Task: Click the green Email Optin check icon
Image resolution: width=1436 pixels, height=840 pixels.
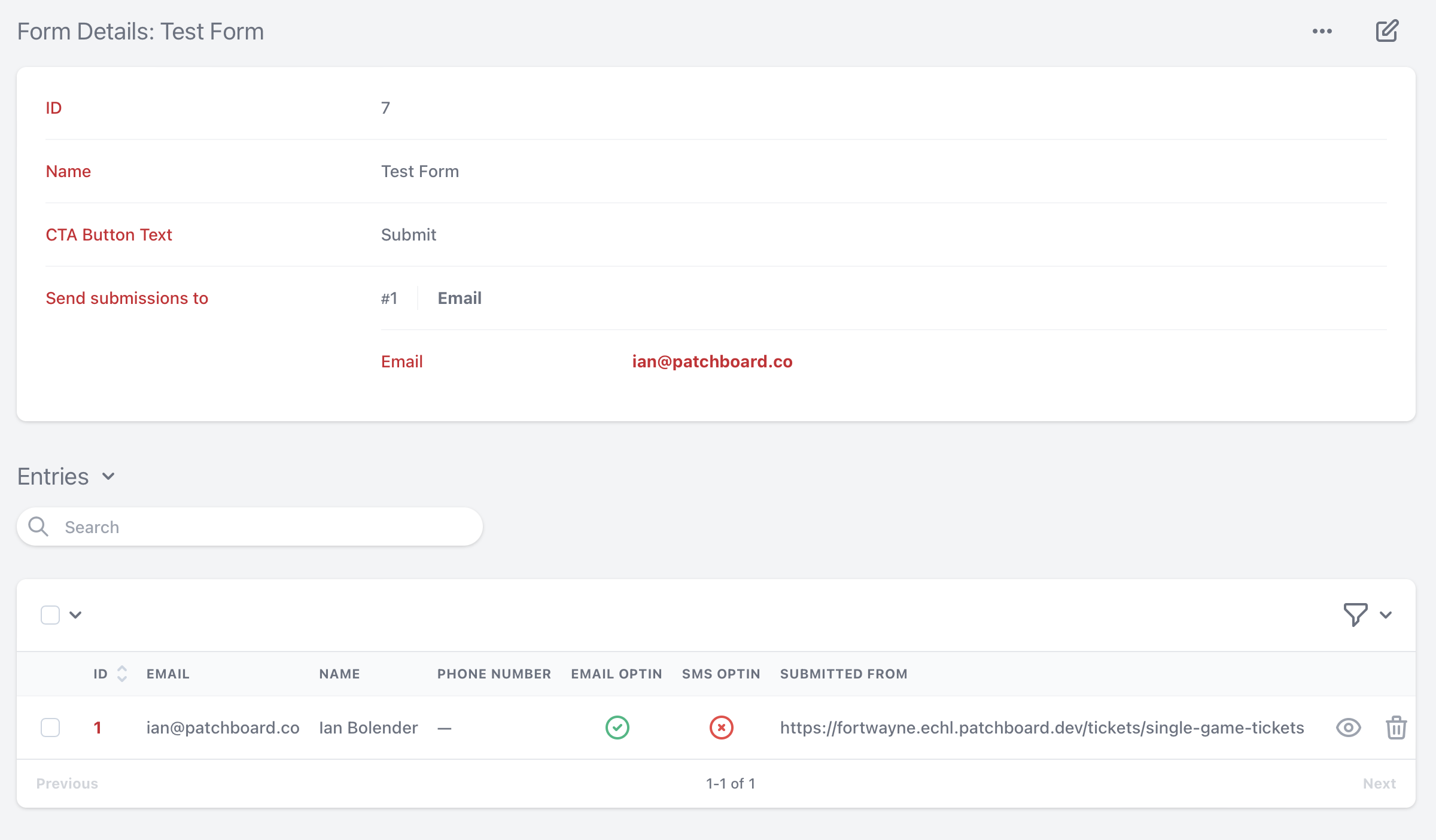Action: 617,728
